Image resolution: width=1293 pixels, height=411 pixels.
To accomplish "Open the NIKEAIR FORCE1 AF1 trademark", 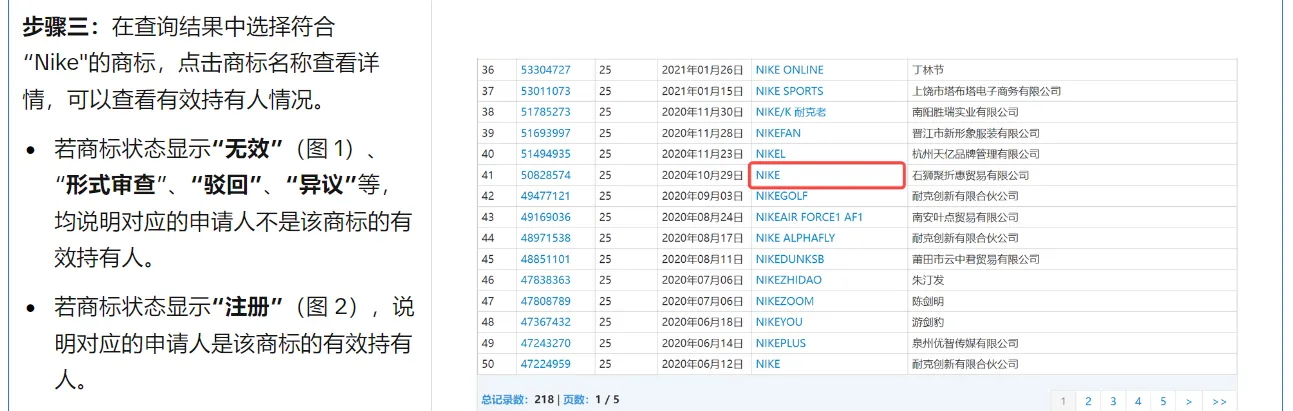I will click(x=809, y=217).
